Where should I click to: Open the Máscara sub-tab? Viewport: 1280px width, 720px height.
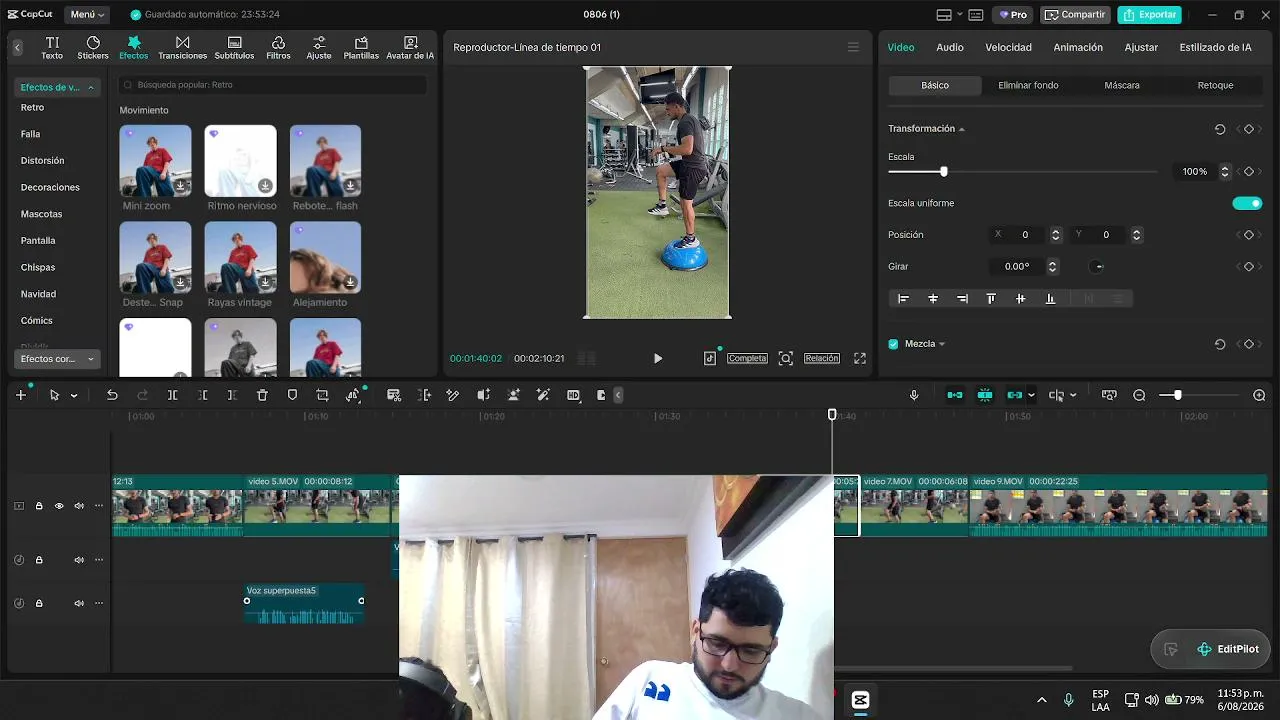click(1122, 86)
